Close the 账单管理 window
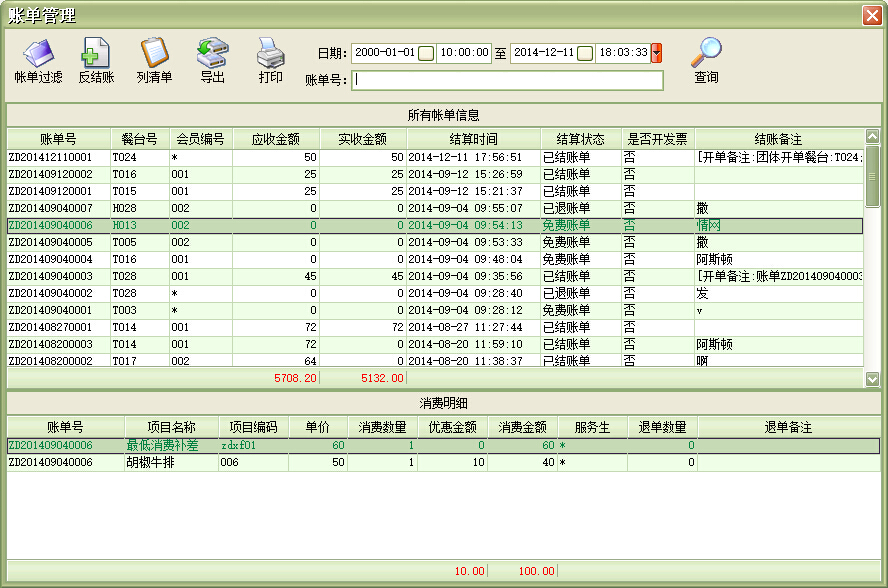 tap(871, 15)
